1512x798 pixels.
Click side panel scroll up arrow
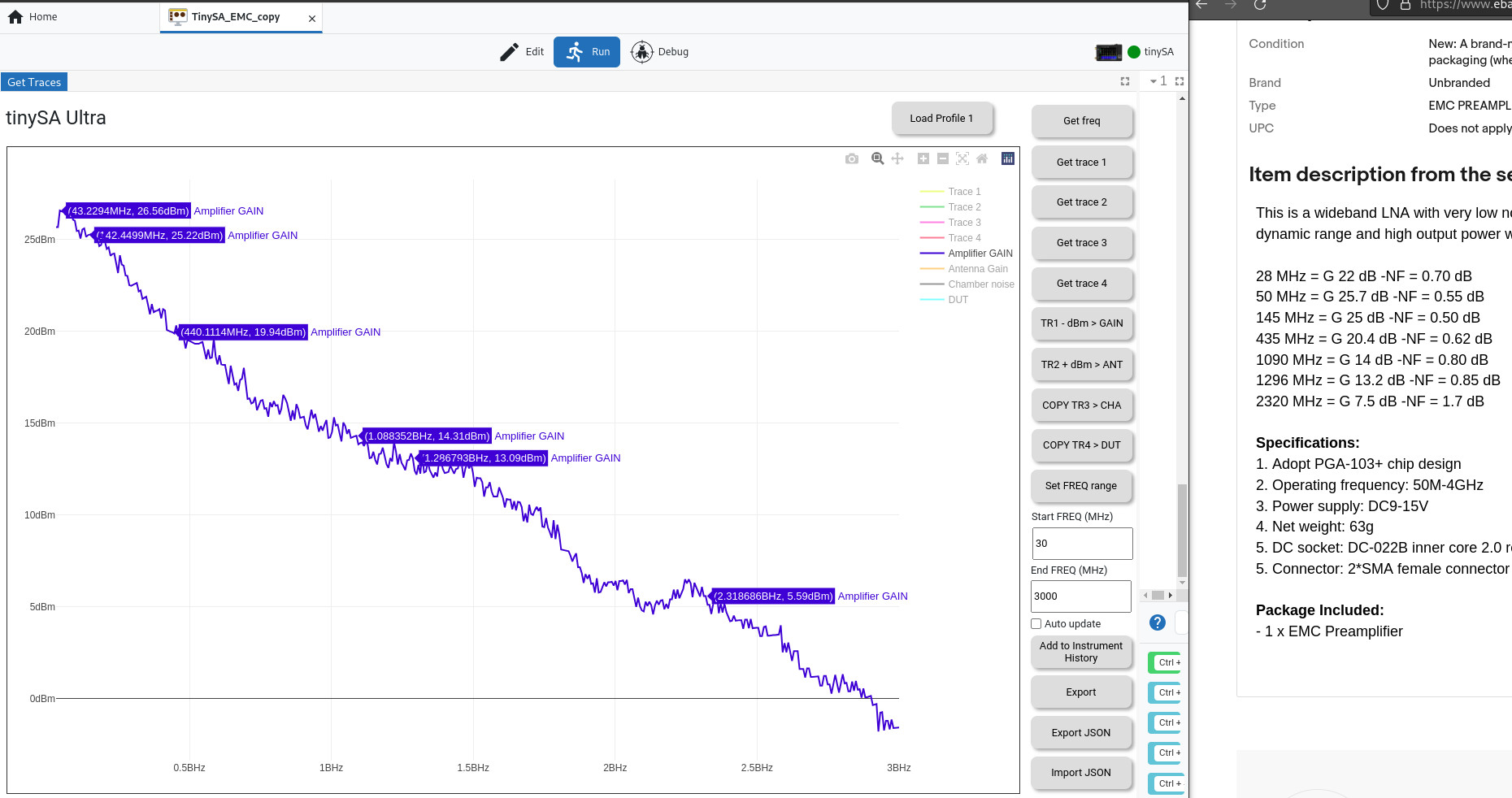click(x=1182, y=98)
